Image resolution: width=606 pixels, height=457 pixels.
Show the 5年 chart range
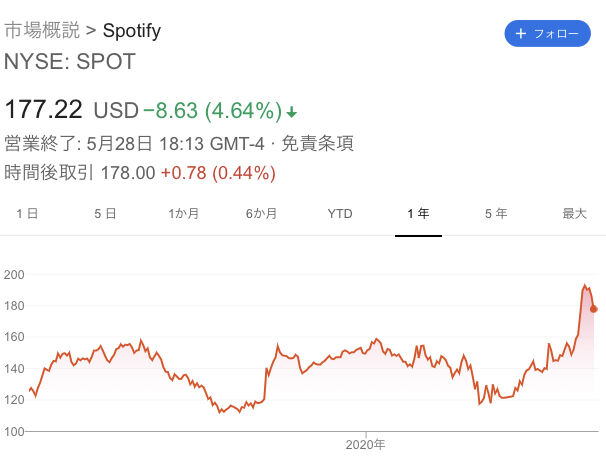point(496,213)
